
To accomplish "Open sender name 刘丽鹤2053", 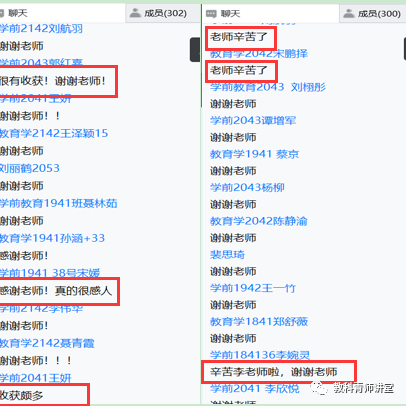I will pos(30,168).
